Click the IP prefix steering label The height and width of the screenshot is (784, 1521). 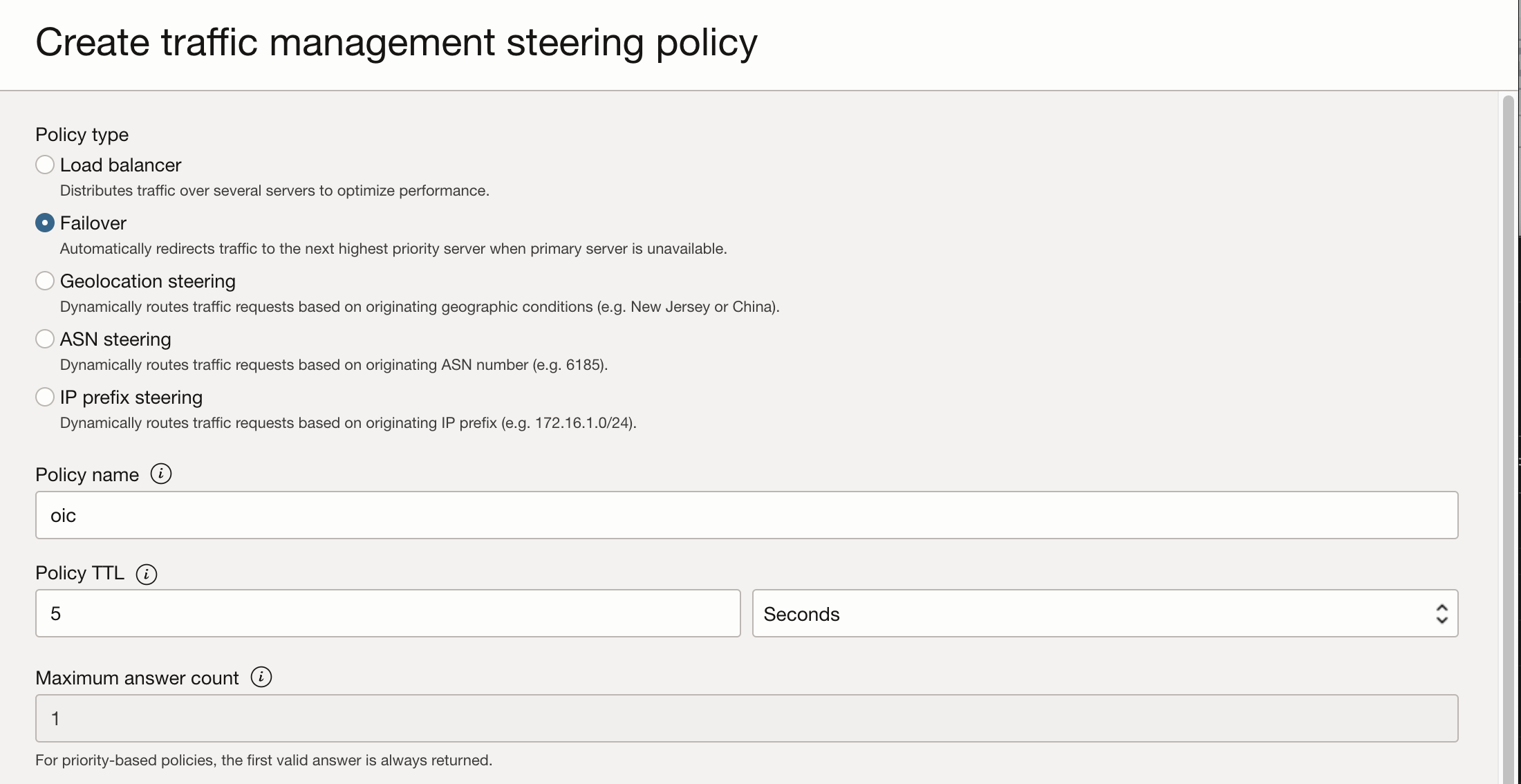131,398
